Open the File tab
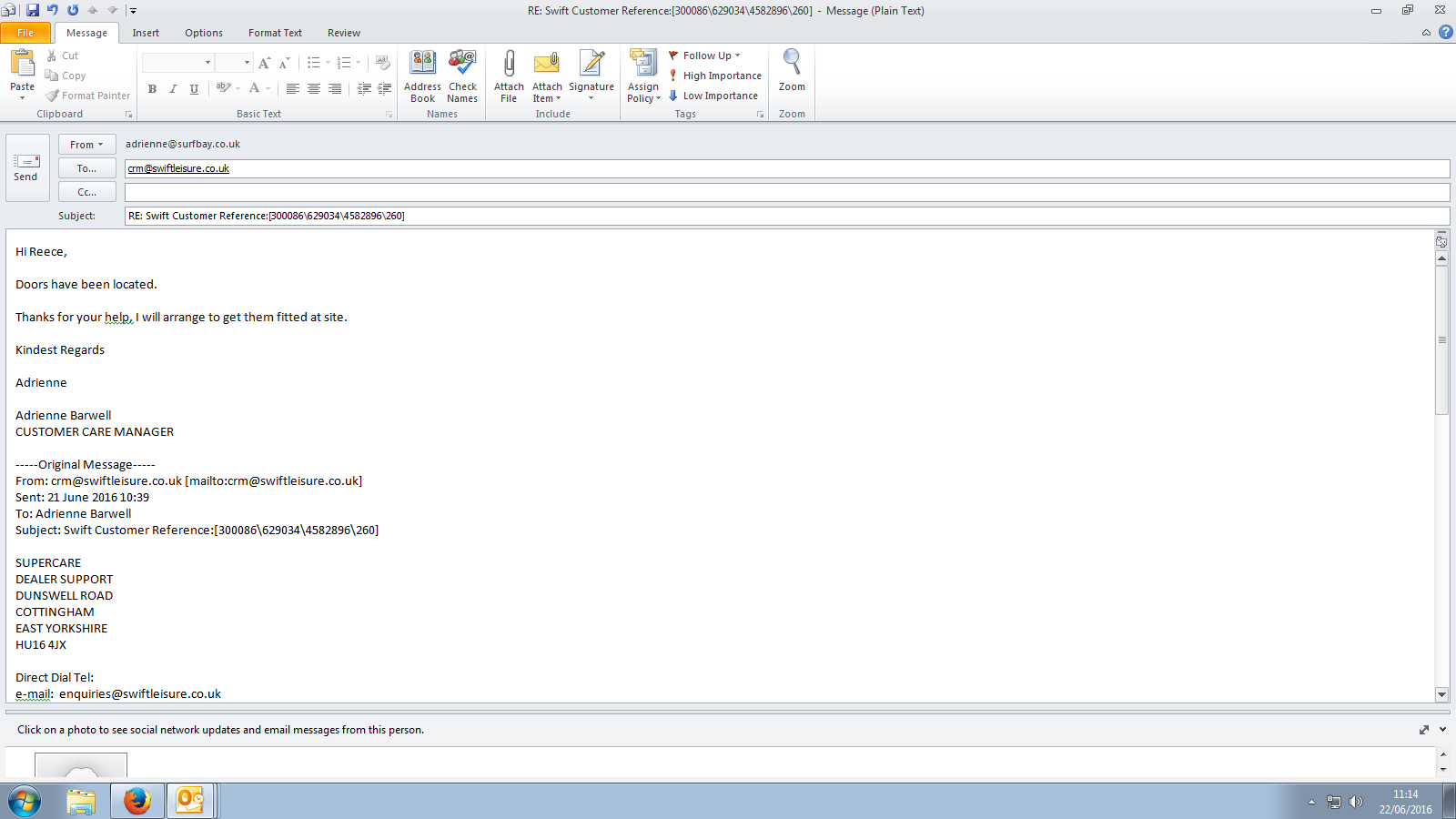1456x819 pixels. (x=25, y=33)
